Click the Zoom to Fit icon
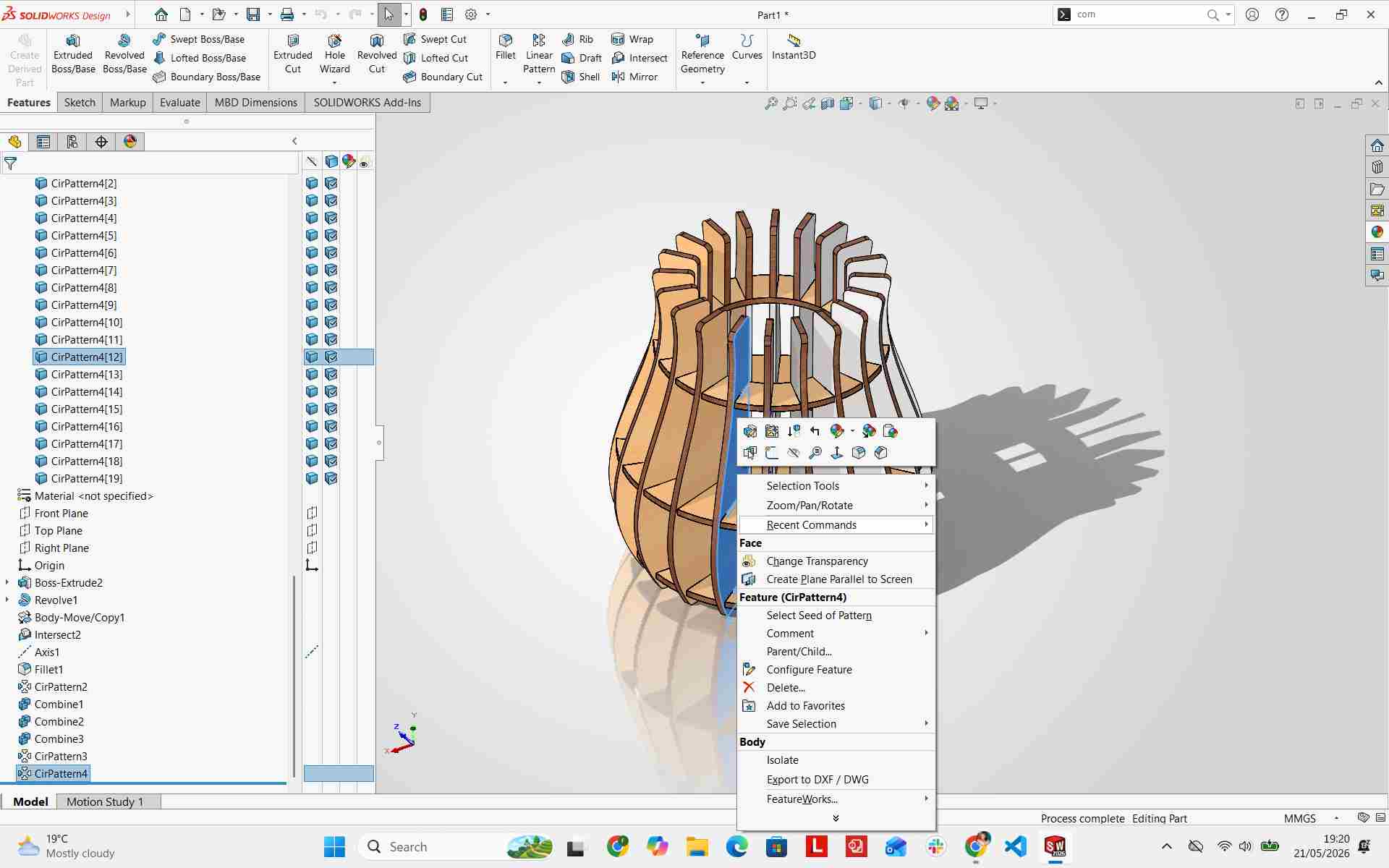1389x868 pixels. 771,103
